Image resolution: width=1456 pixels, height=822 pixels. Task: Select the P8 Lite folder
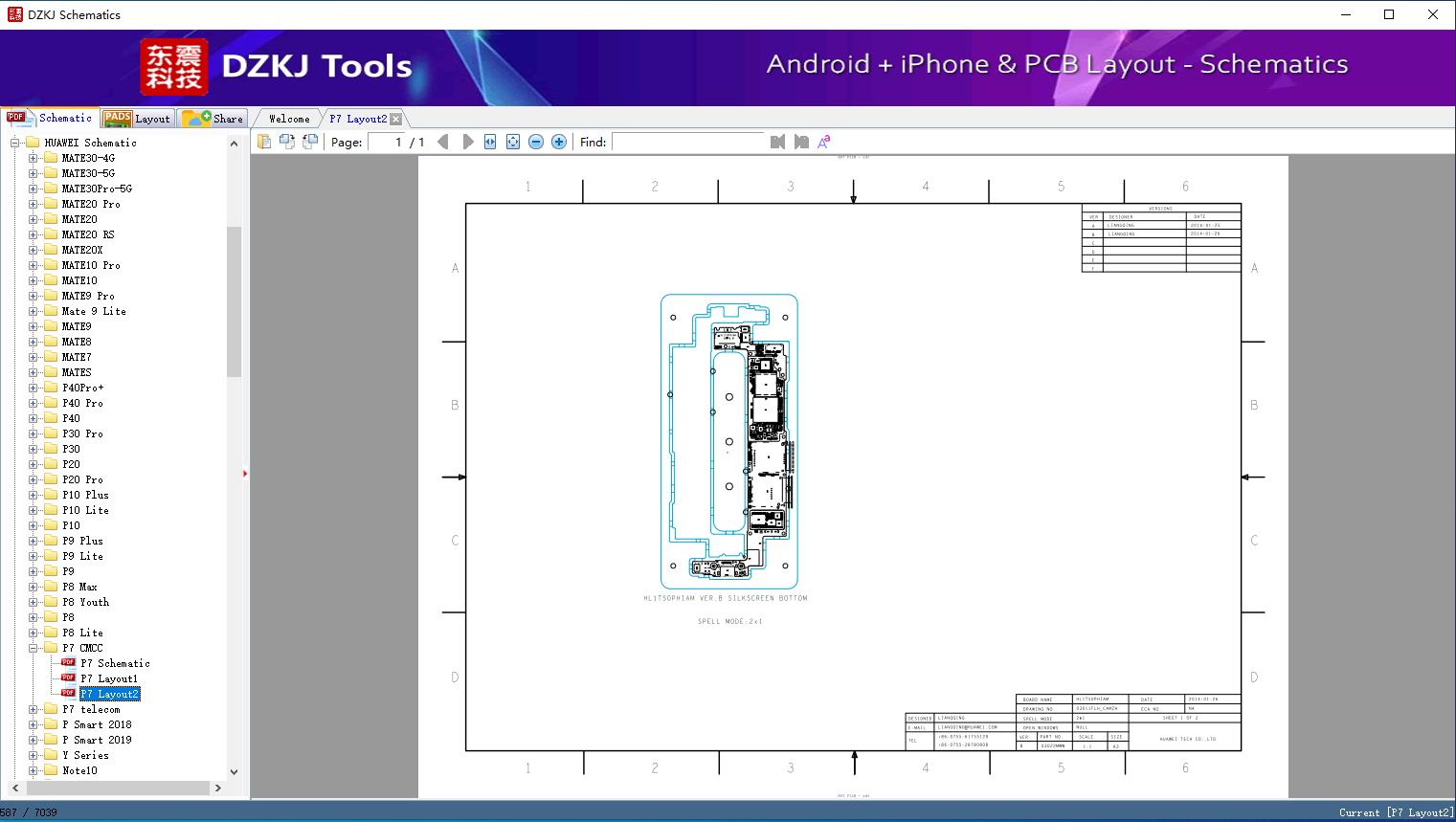tap(83, 633)
